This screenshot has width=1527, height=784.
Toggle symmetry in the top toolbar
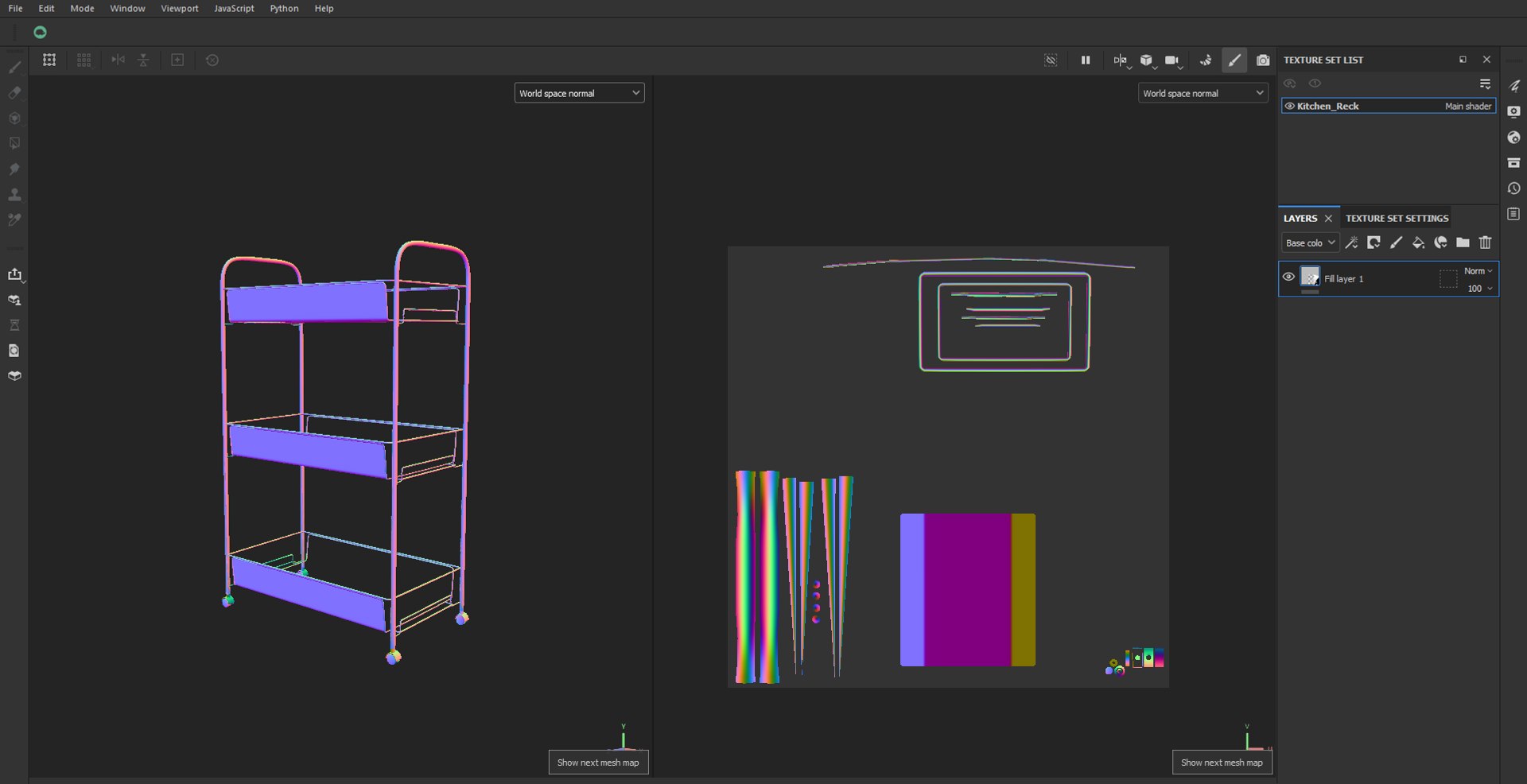pyautogui.click(x=1120, y=60)
